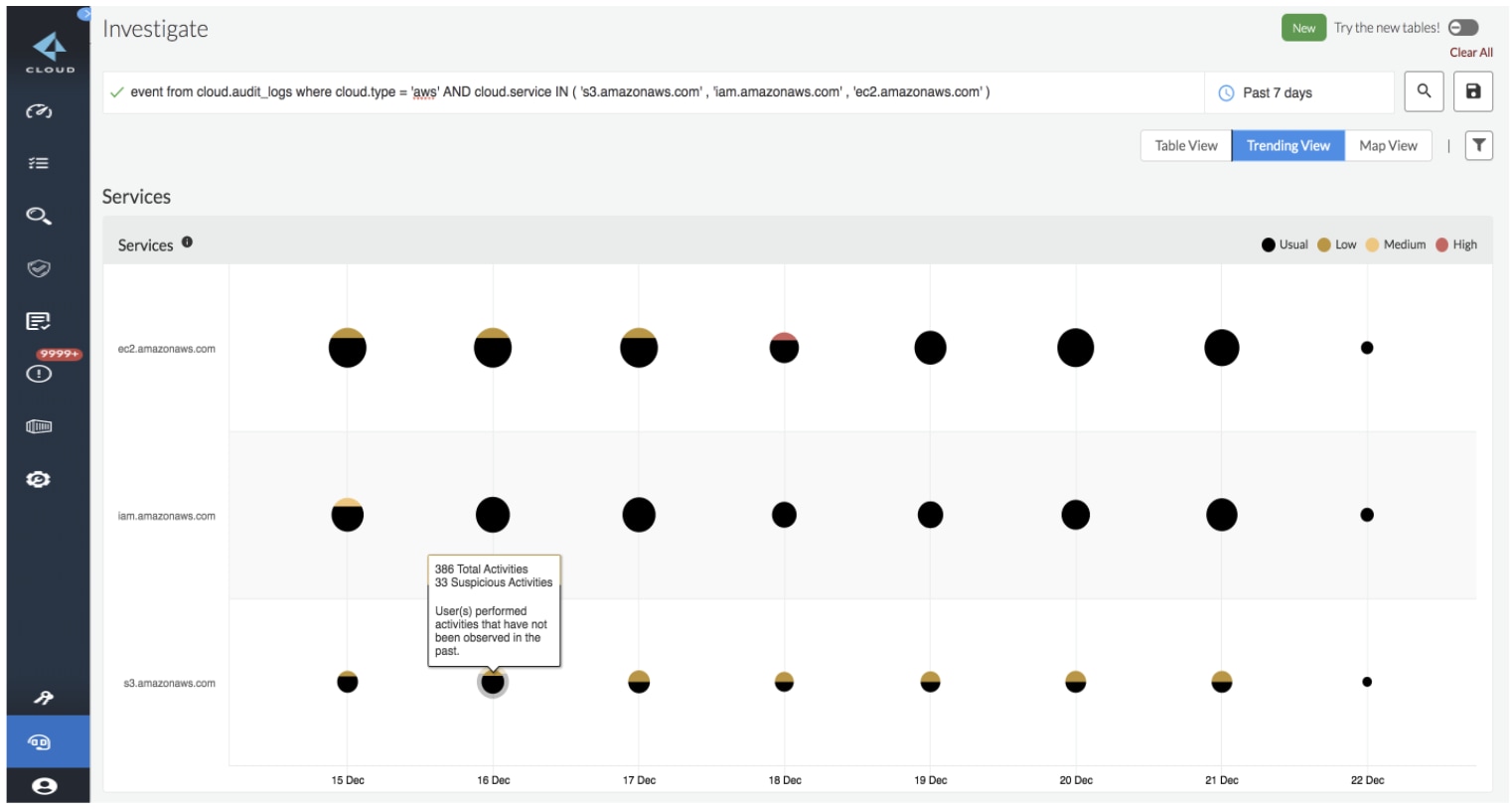
Task: Select the s3 bubble for 17 Dec
Action: pos(639,682)
